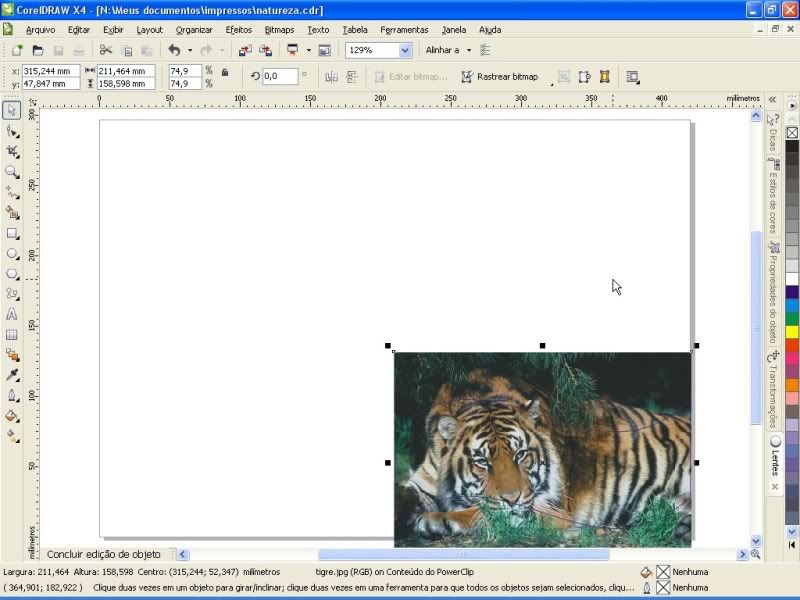Select the Pick tool in the toolbox

(x=12, y=110)
